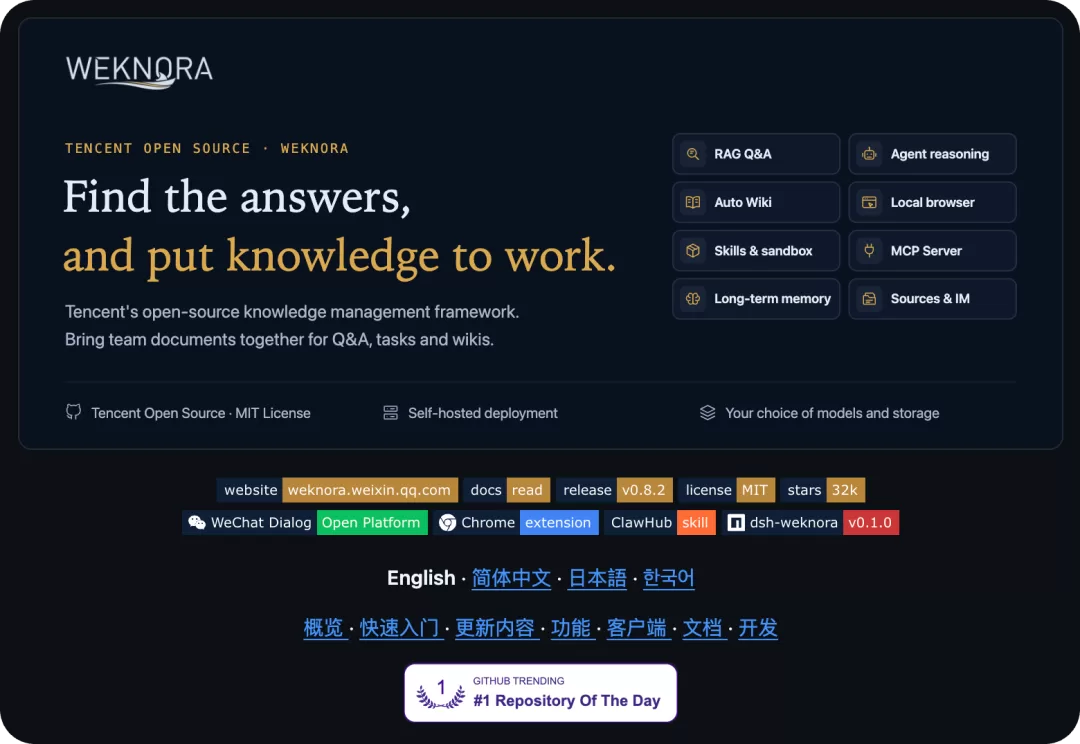The height and width of the screenshot is (744, 1080).
Task: Switch language to 한국어
Action: tap(668, 577)
